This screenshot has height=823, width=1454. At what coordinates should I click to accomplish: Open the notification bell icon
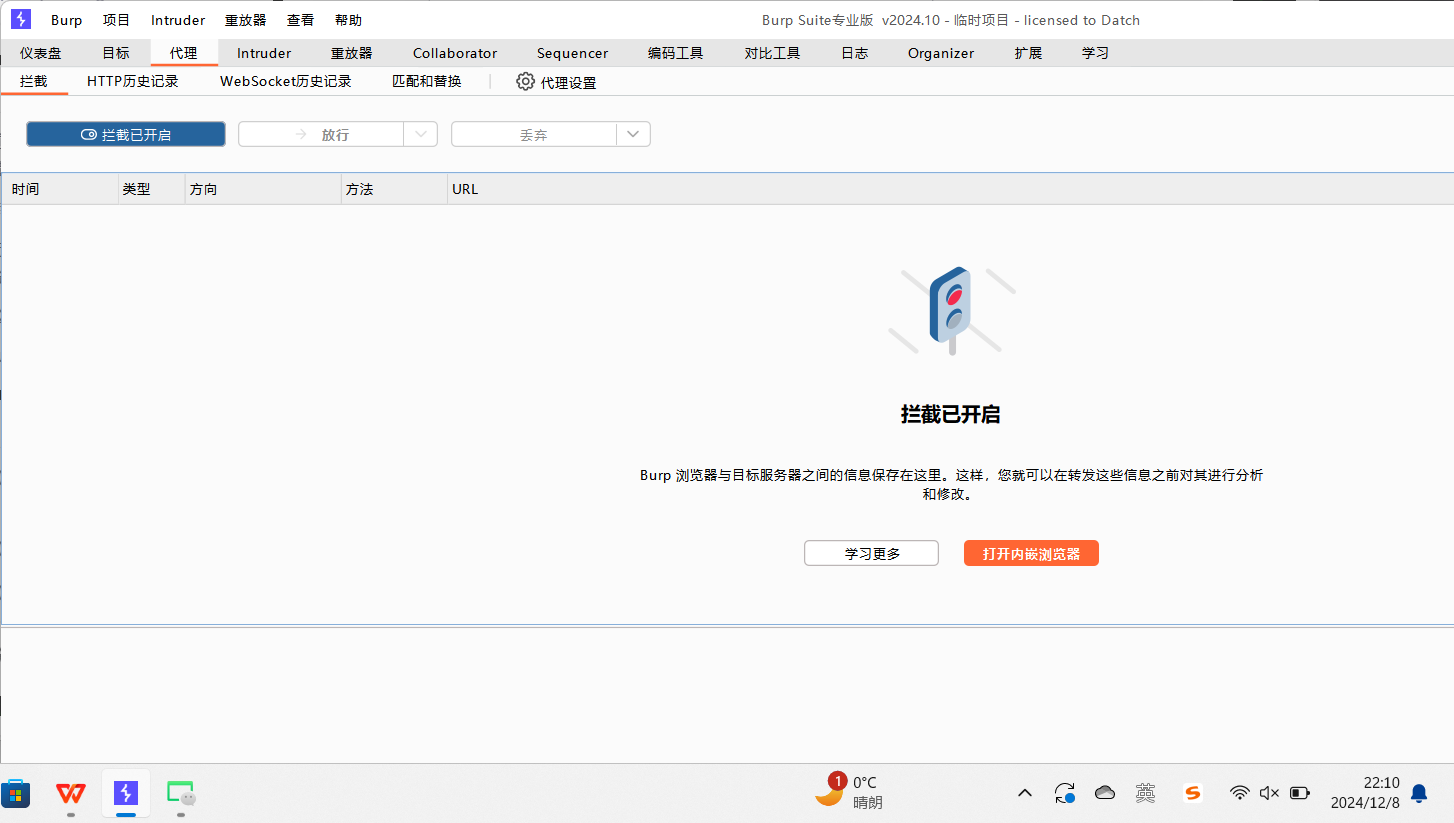1418,793
